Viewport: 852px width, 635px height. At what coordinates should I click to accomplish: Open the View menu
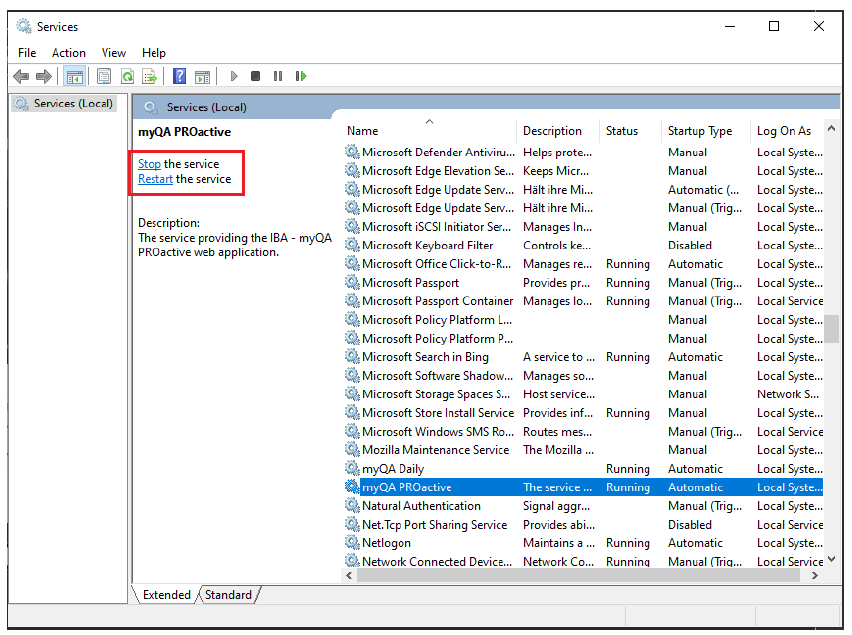[114, 53]
